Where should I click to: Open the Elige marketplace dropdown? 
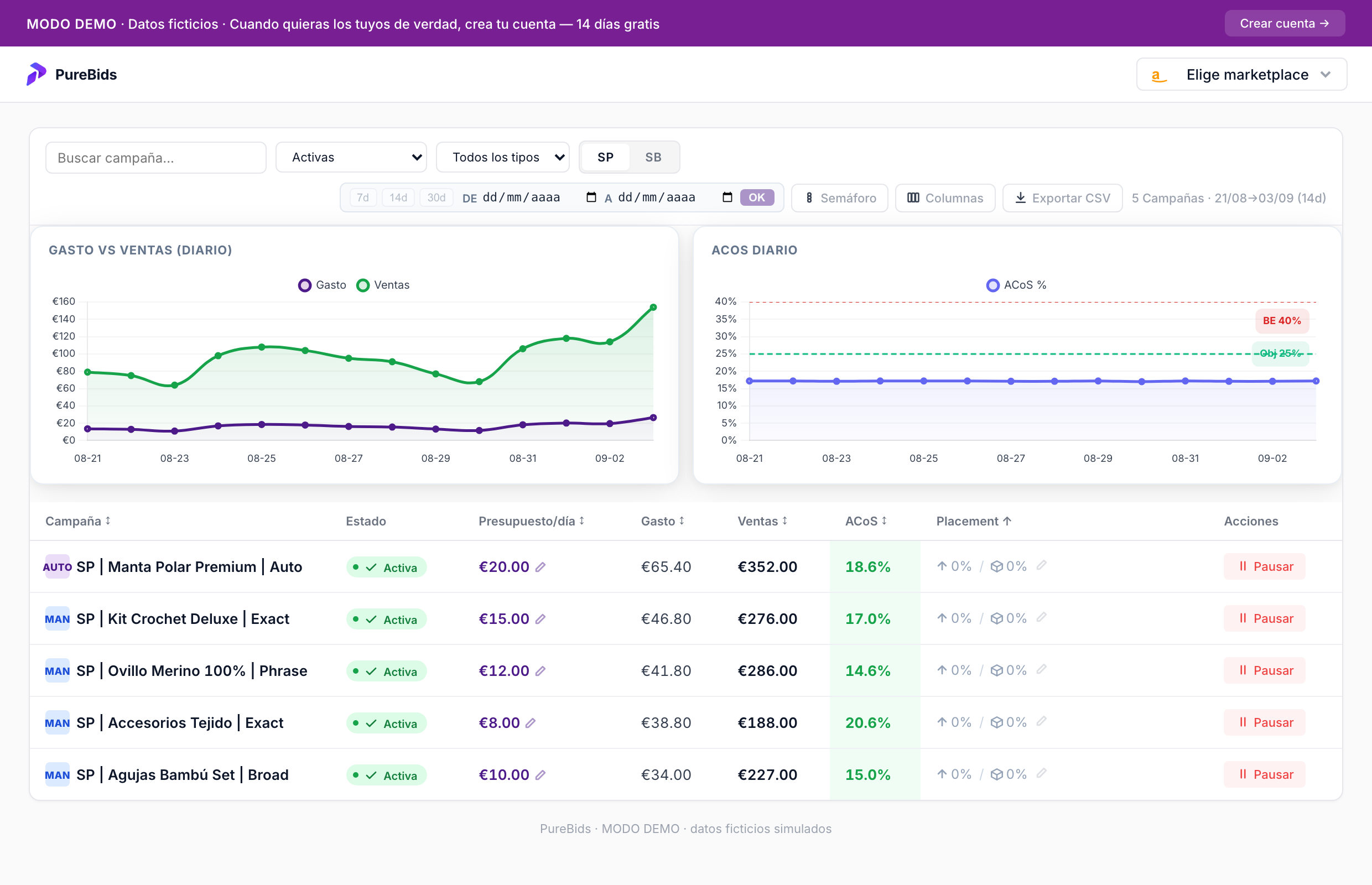pos(1241,75)
